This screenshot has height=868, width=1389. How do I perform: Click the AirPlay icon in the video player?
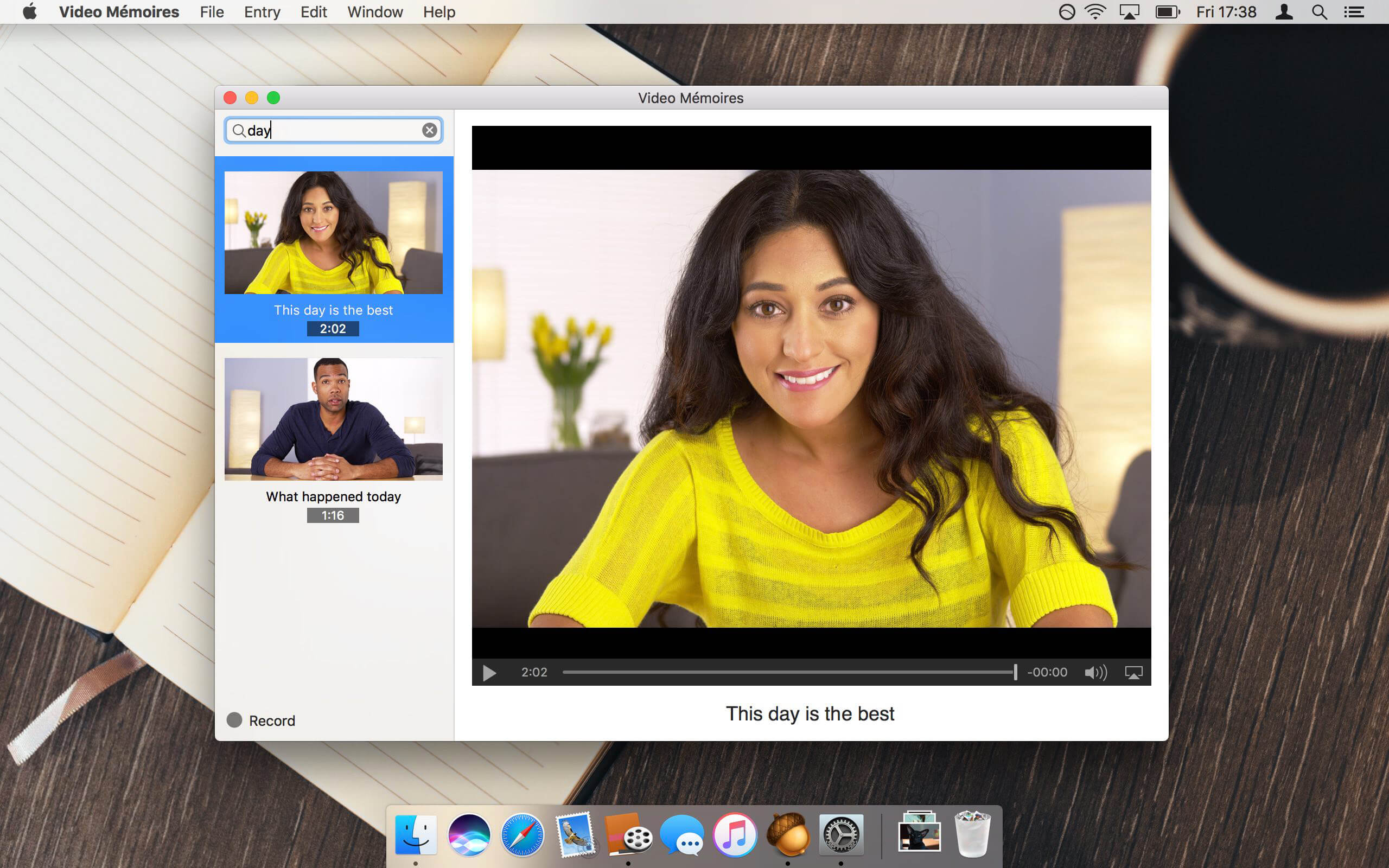[1133, 672]
